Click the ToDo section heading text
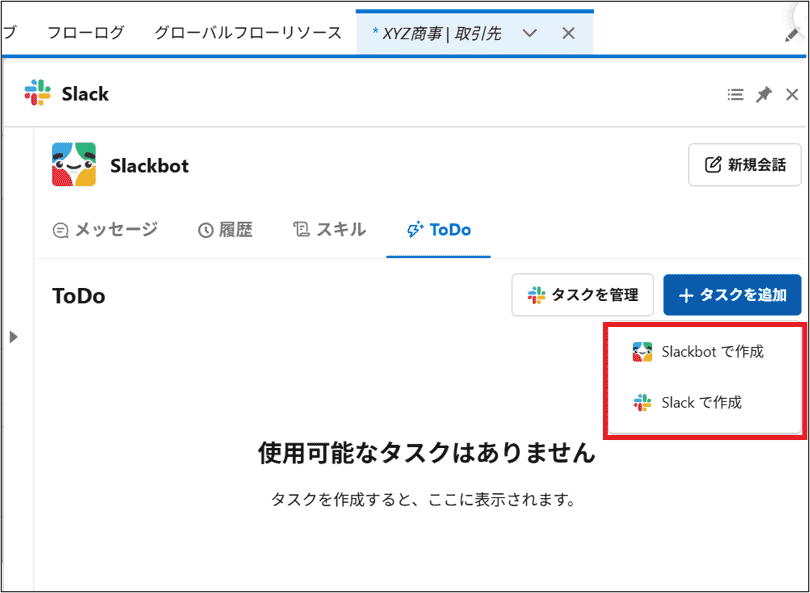Screen dimensions: 810x593 pyautogui.click(x=79, y=296)
